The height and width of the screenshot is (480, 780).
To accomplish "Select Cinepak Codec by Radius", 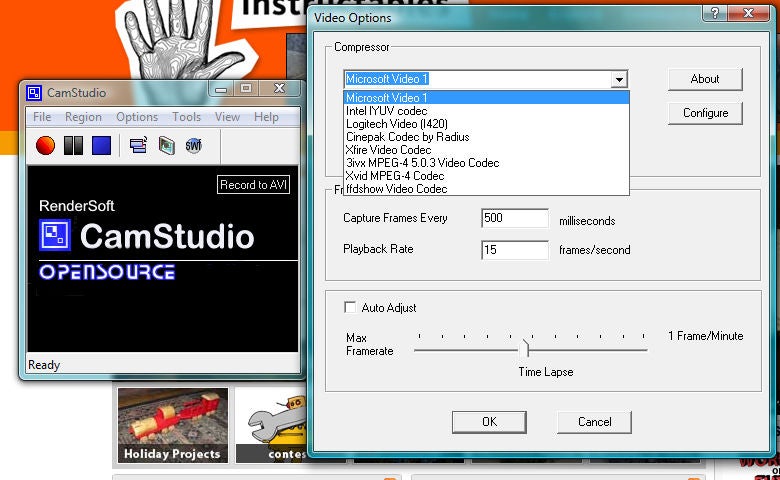I will (487, 136).
